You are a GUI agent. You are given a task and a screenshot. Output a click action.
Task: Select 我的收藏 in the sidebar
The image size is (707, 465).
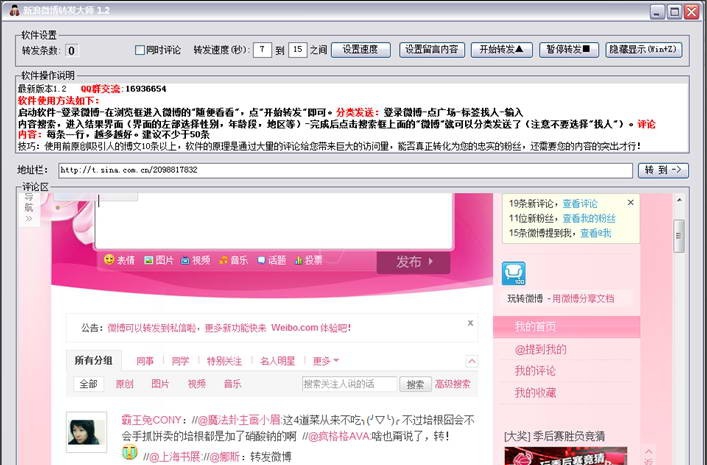[535, 393]
